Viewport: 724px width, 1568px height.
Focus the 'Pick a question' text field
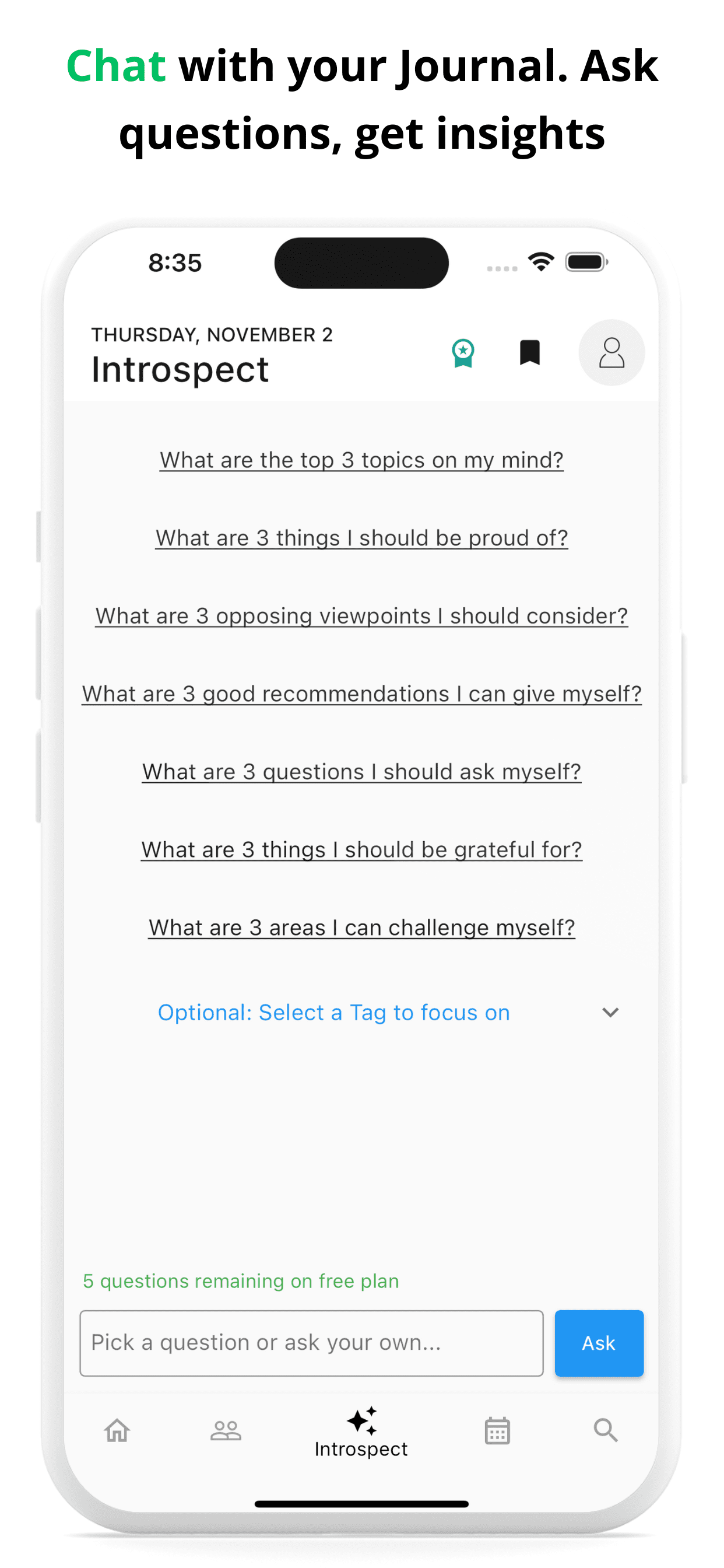point(311,1343)
